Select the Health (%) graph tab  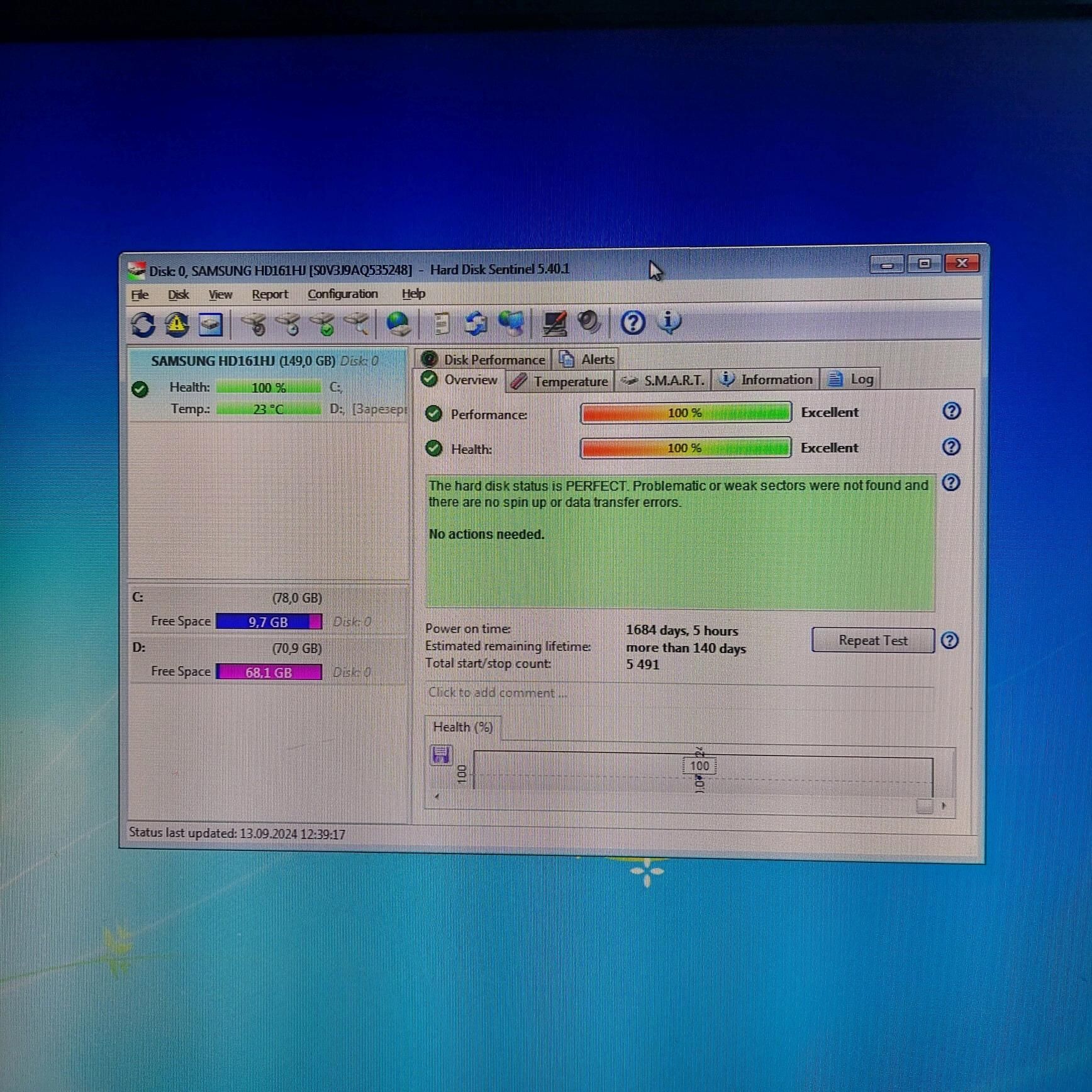click(463, 727)
